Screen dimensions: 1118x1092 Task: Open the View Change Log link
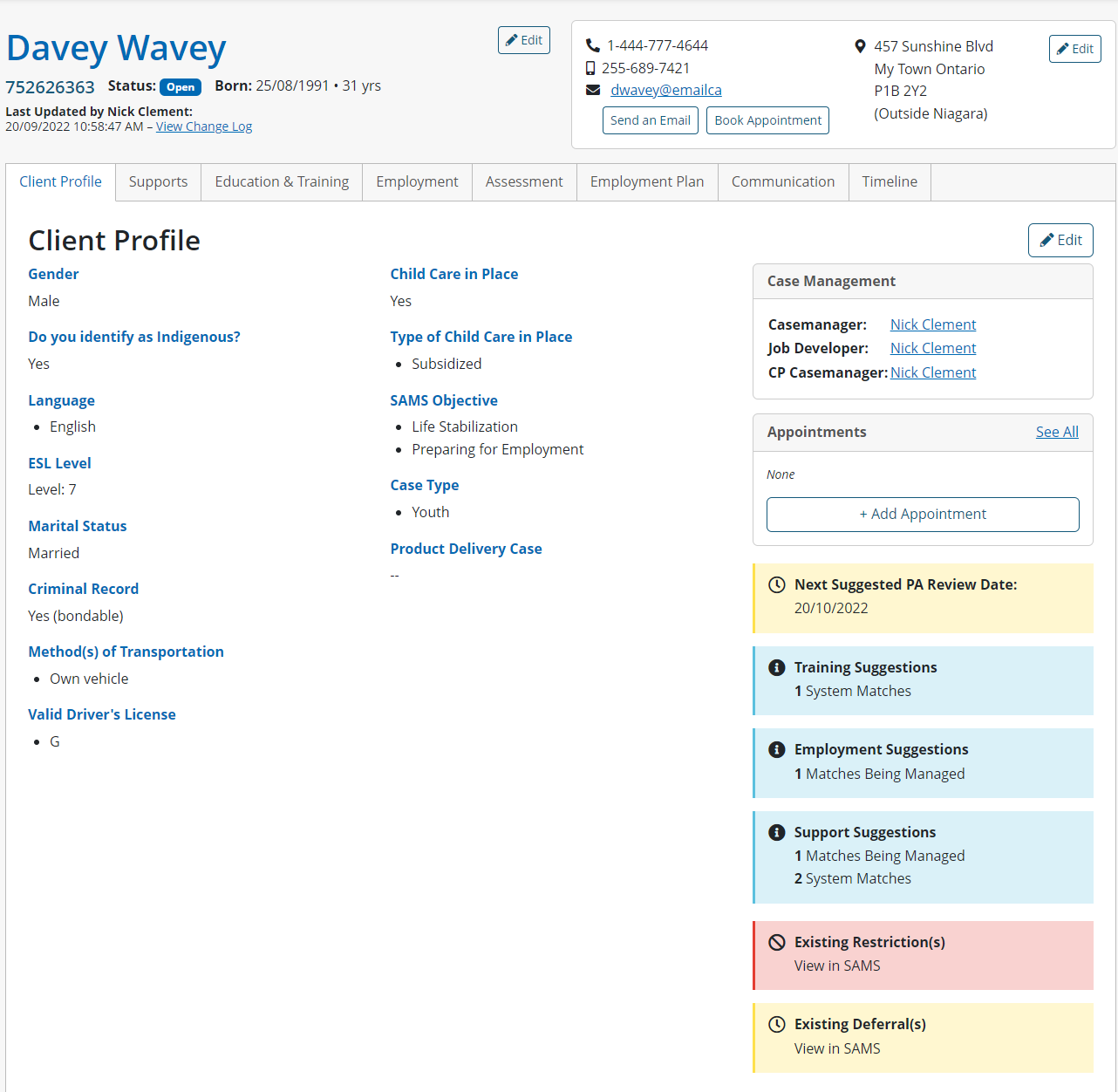(x=204, y=126)
